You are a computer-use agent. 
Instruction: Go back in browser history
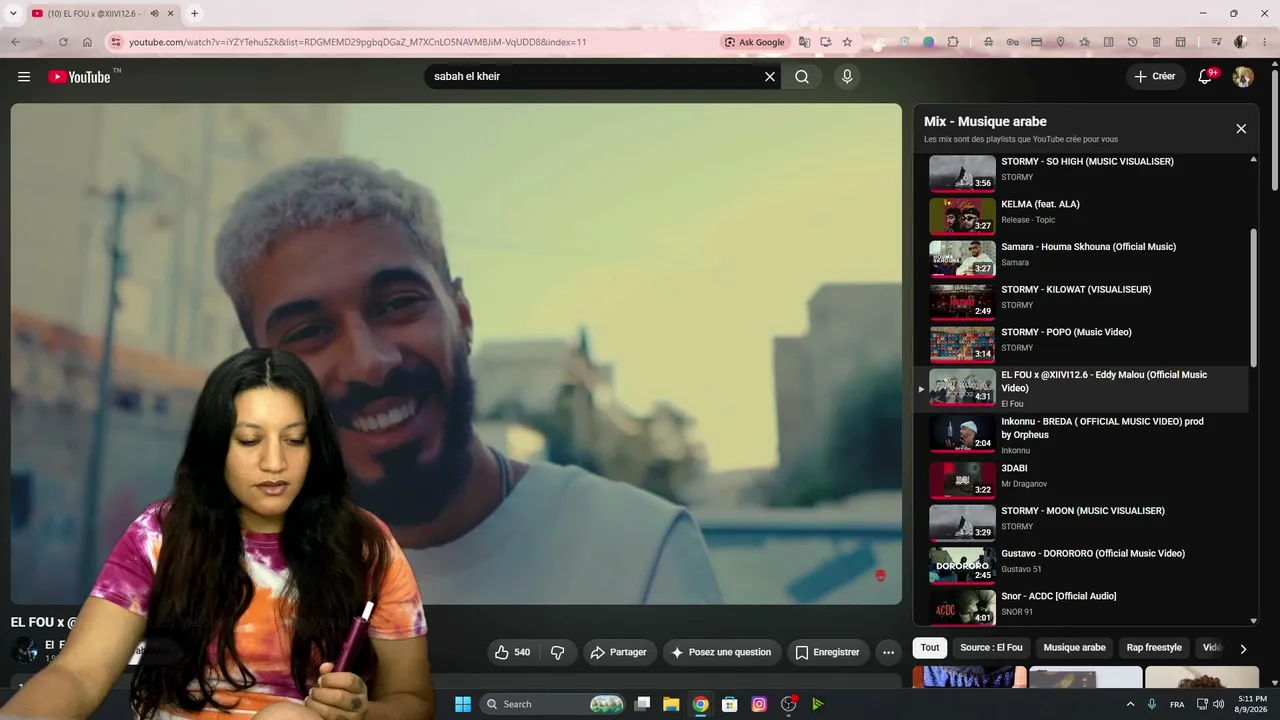pyautogui.click(x=15, y=42)
